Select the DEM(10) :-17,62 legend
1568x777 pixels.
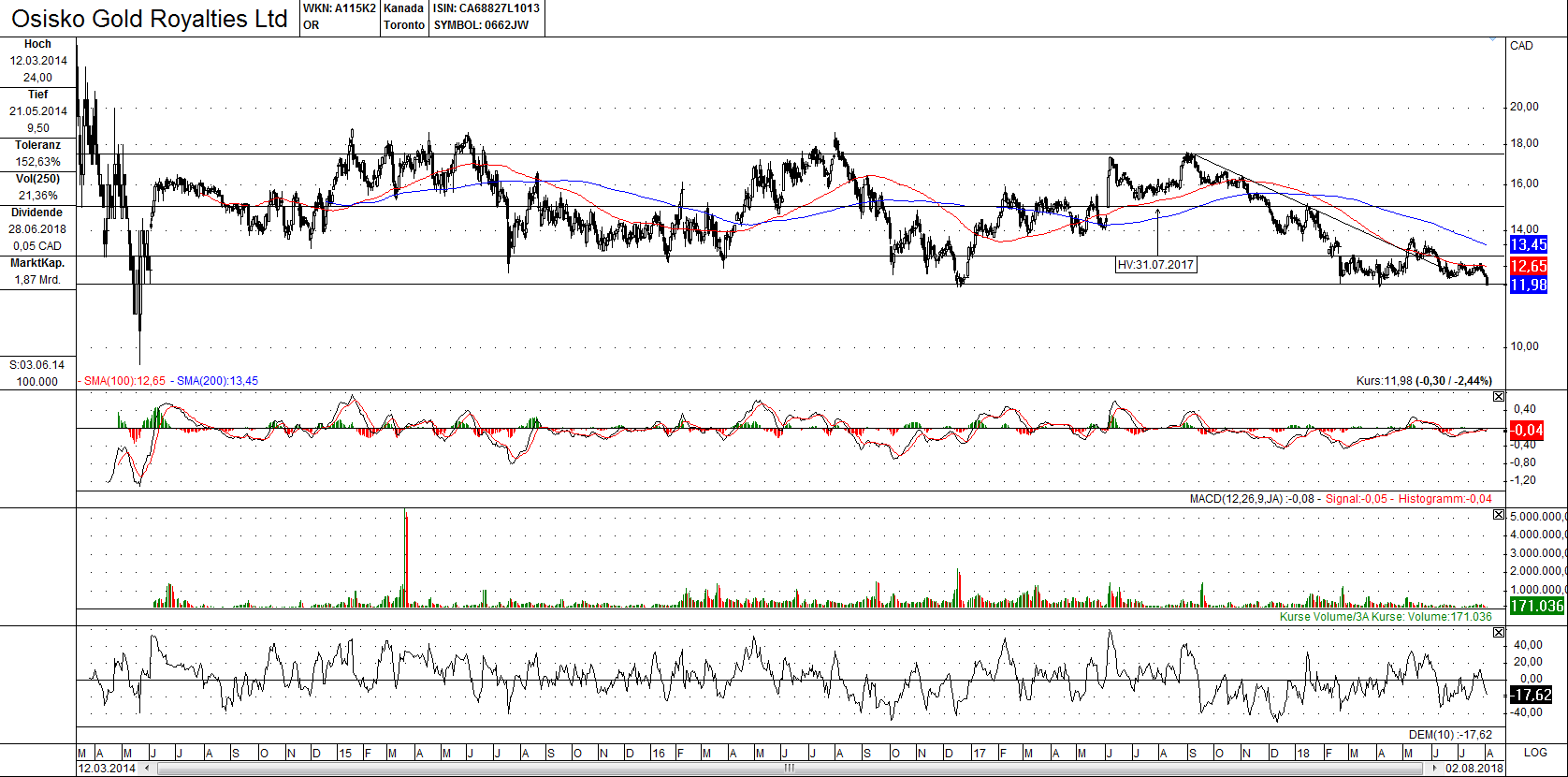pos(1450,735)
